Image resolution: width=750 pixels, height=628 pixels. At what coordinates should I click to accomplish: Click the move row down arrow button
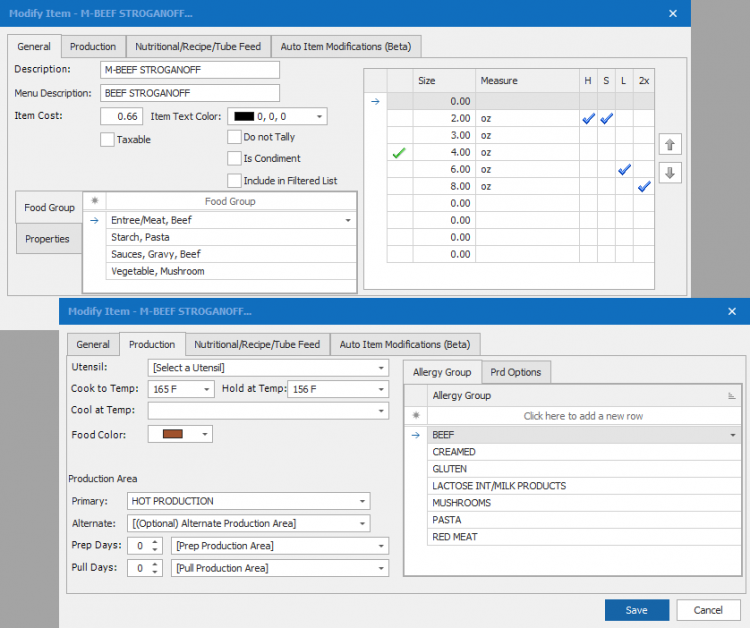[x=670, y=172]
